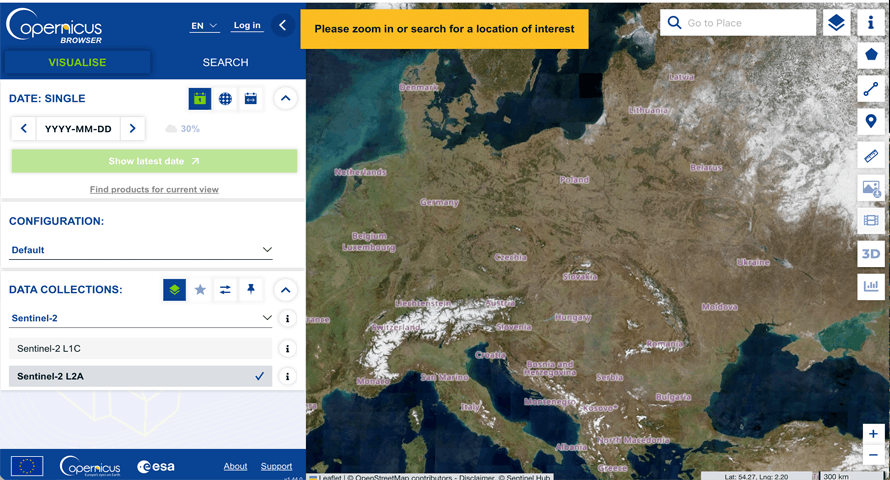Select data collections layers icon
This screenshot has height=480, width=890.
(174, 290)
